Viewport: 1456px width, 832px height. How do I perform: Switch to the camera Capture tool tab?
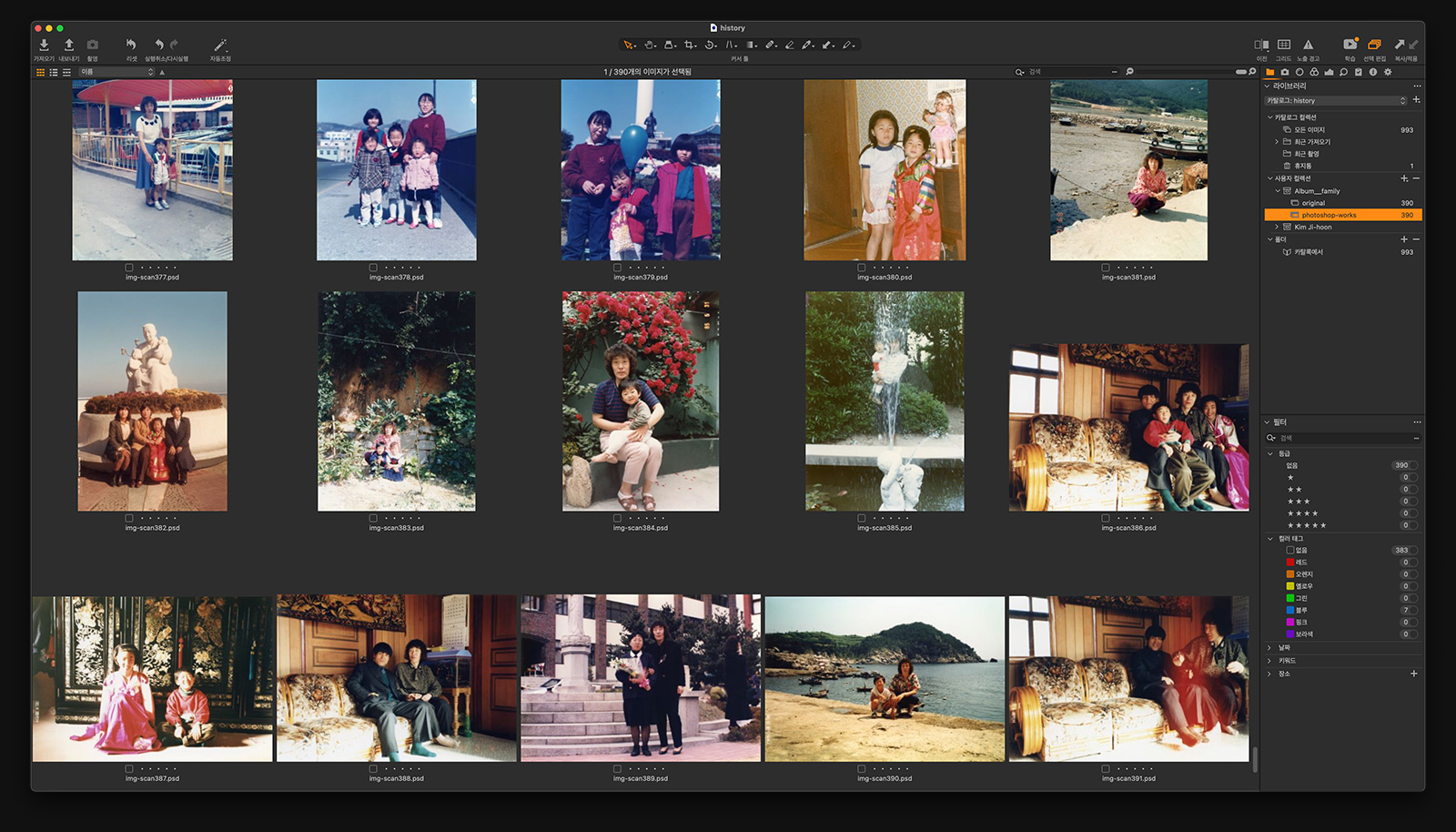1284,72
